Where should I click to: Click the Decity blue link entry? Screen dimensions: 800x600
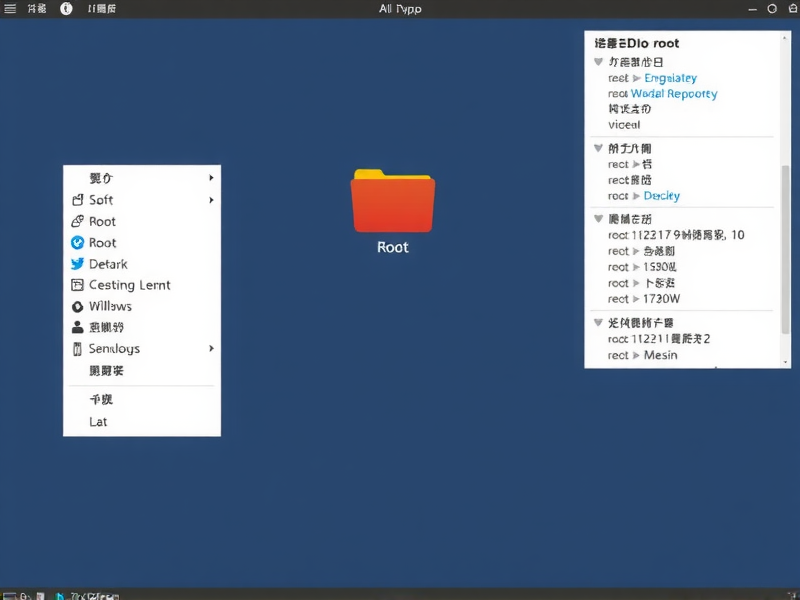(x=662, y=195)
